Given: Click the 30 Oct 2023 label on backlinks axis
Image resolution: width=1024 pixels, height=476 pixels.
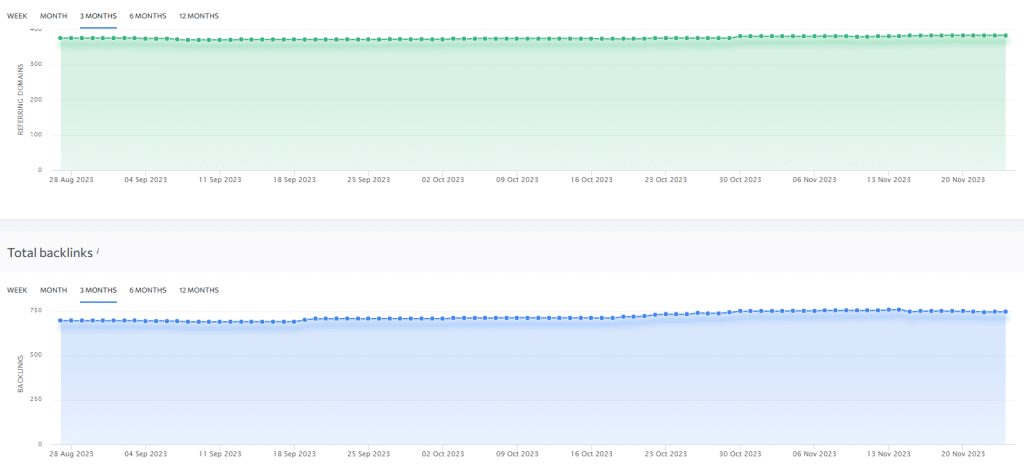Looking at the screenshot, I should coord(739,454).
